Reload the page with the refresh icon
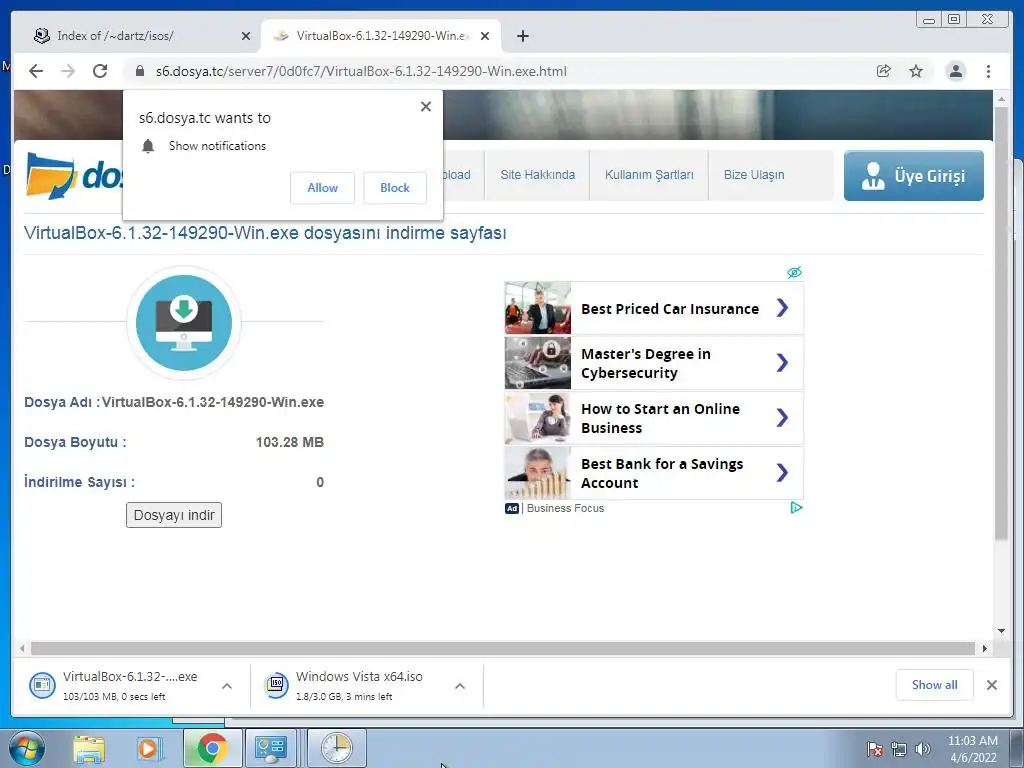Viewport: 1024px width, 768px height. point(100,71)
